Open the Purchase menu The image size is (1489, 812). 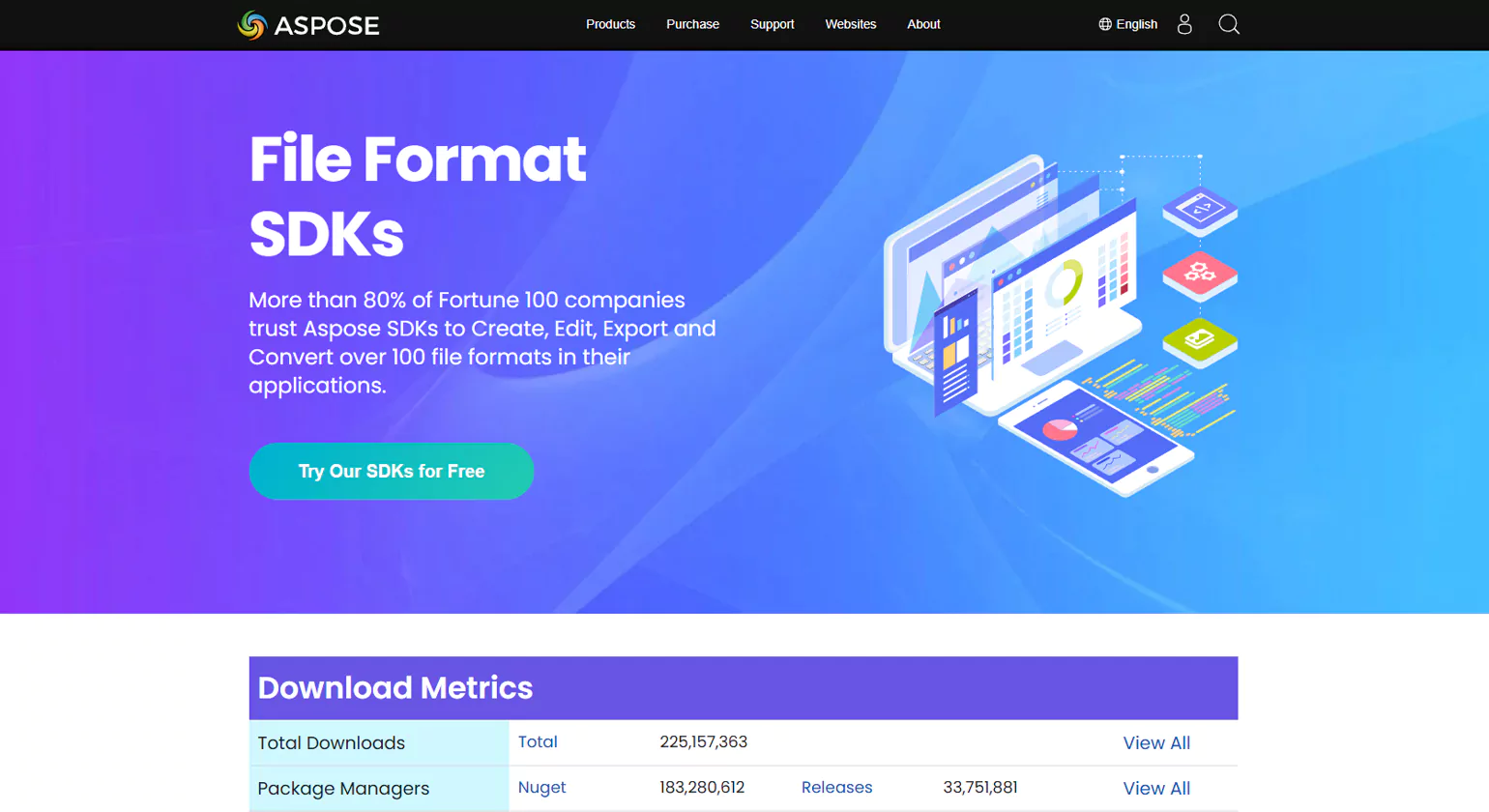692,24
